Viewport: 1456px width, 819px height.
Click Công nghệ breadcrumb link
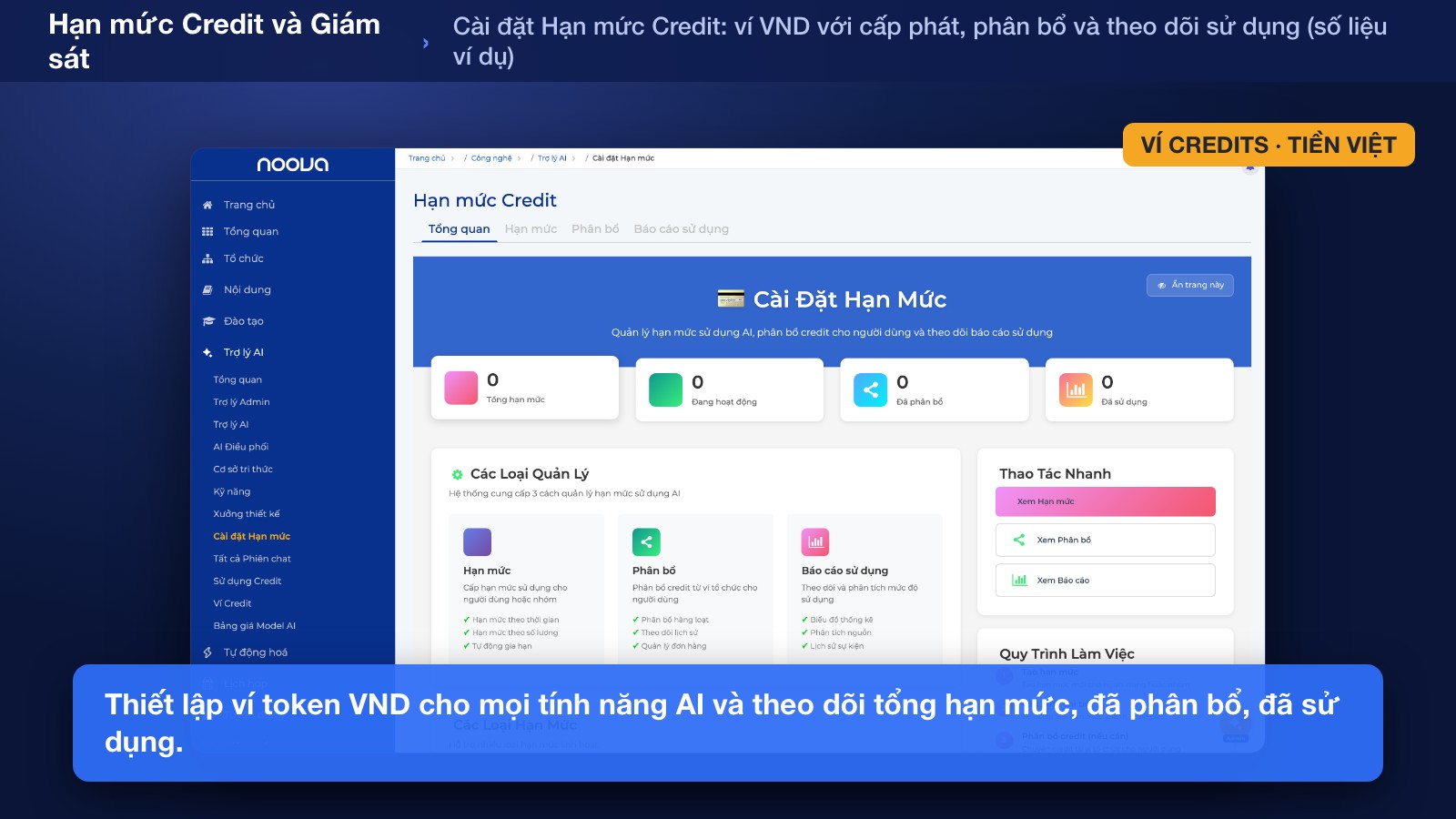[x=491, y=158]
